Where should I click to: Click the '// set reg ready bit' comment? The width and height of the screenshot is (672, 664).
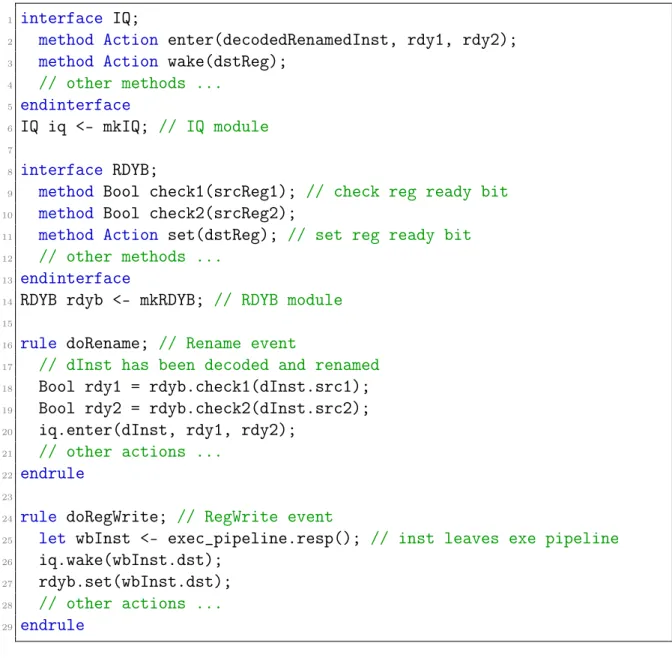pyautogui.click(x=380, y=235)
